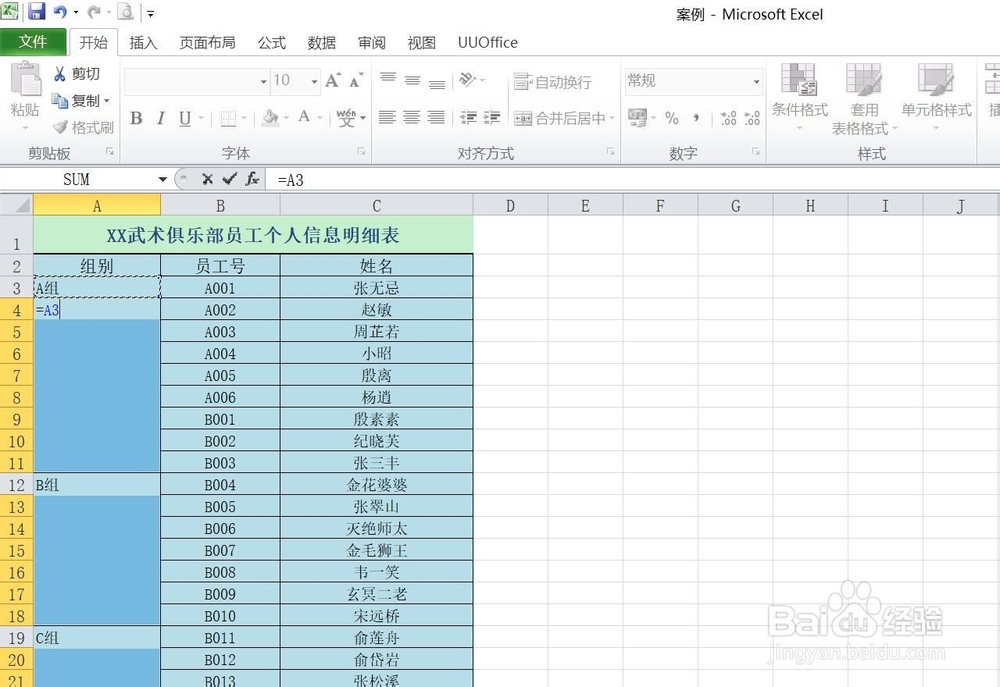
Task: Open the 常规 number format dropdown
Action: (757, 80)
